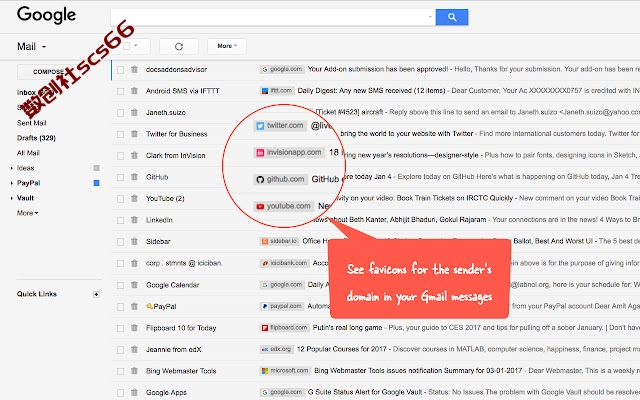Image resolution: width=640 pixels, height=400 pixels.
Task: Check the GitHub email checkbox
Action: click(x=120, y=178)
